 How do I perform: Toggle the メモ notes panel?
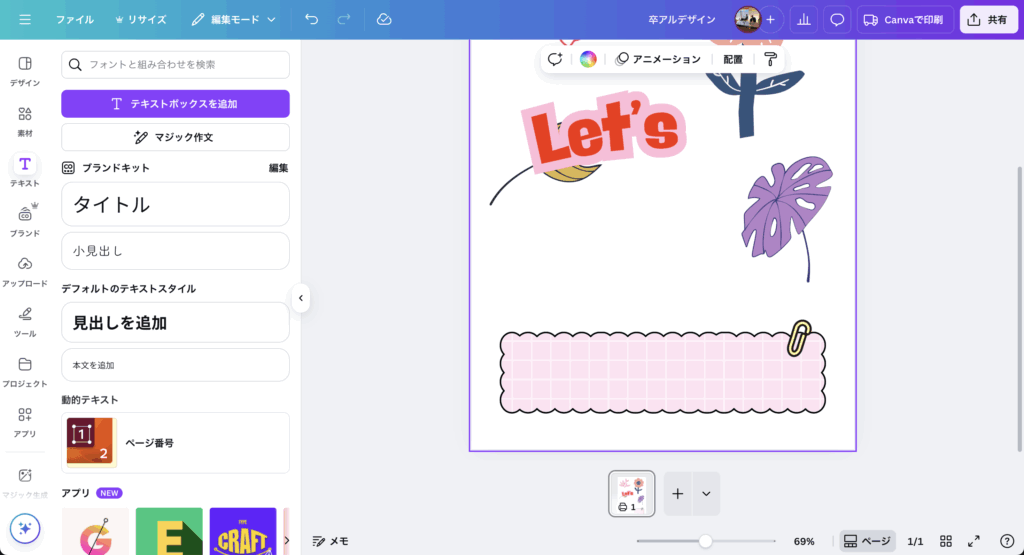331,541
